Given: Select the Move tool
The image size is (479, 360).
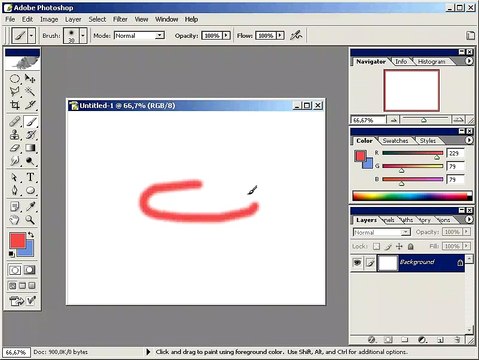Looking at the screenshot, I should point(30,79).
